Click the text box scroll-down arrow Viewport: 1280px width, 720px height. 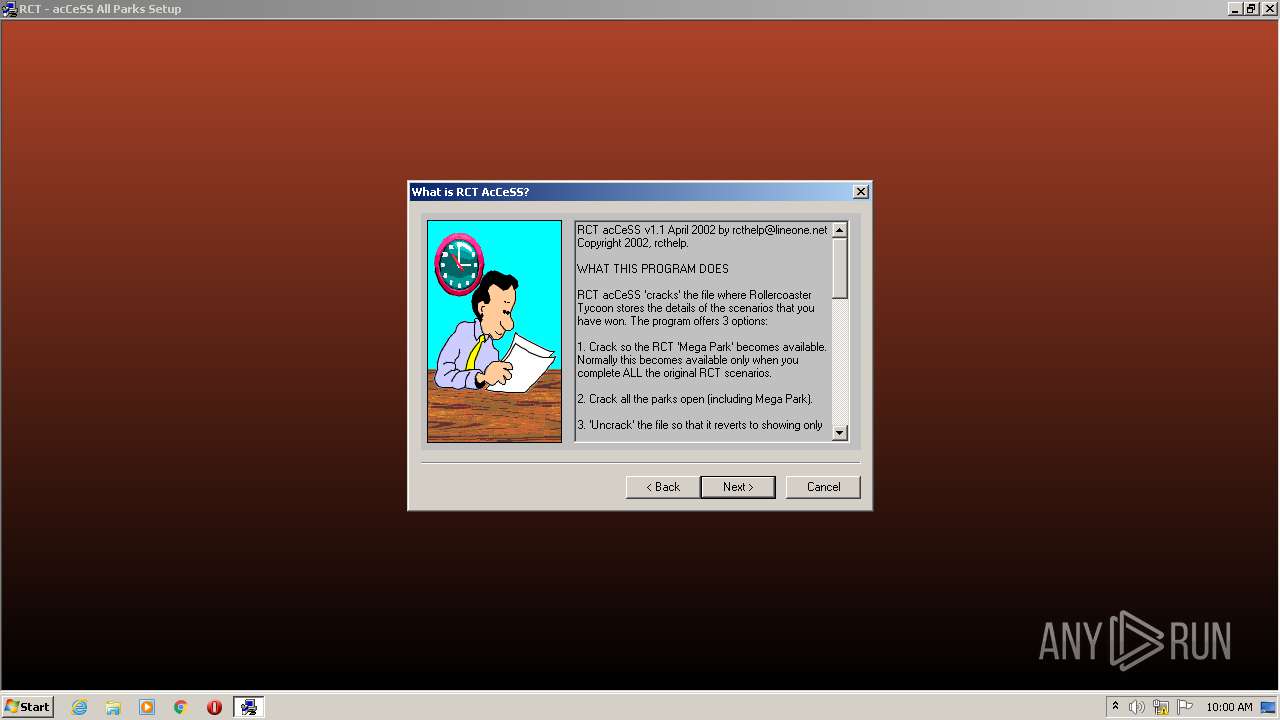(x=840, y=433)
